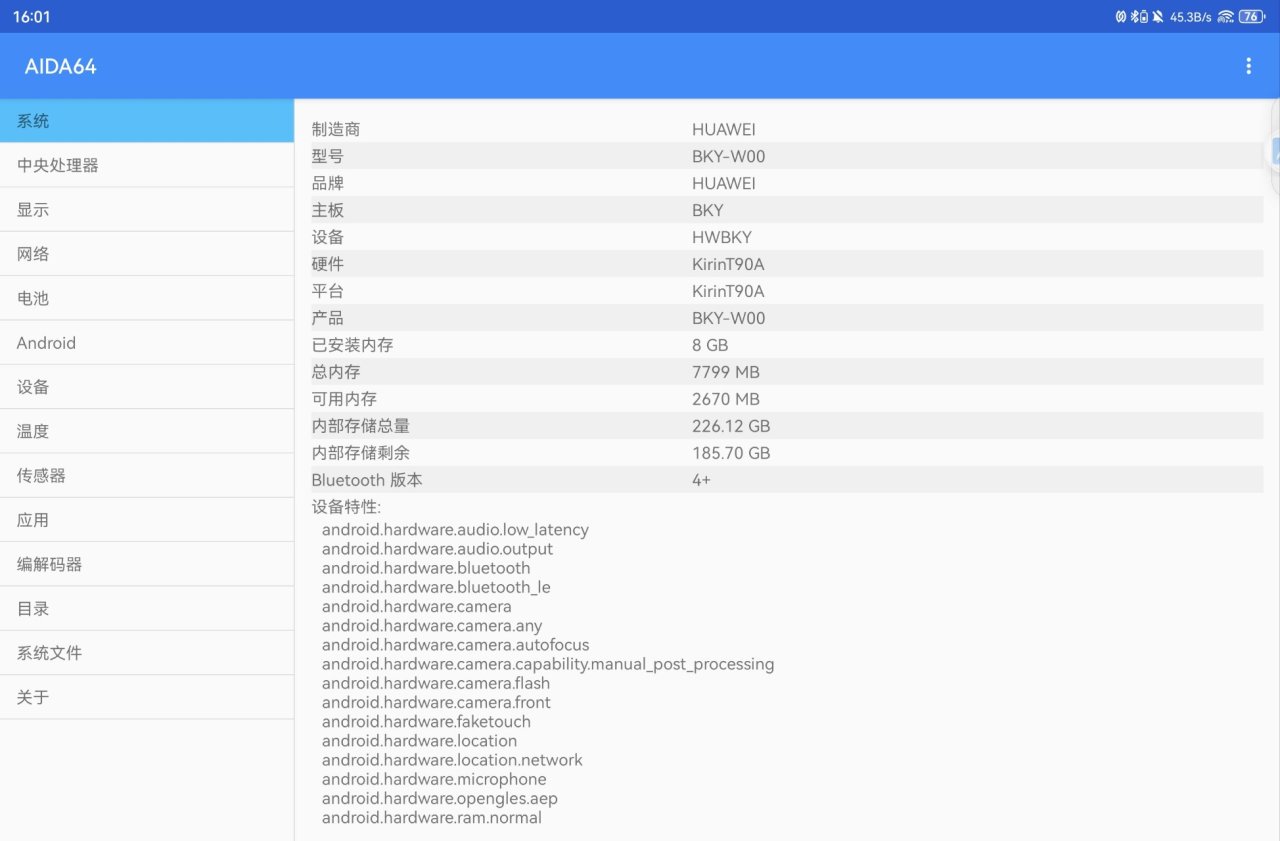Click android.hardware.camera.autofocus entry
This screenshot has width=1280, height=841.
456,645
